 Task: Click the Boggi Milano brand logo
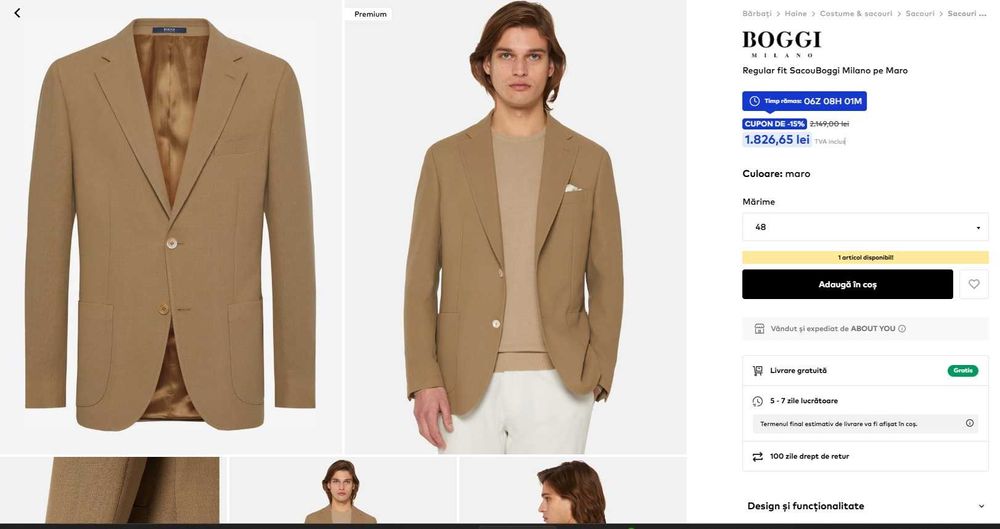point(782,43)
